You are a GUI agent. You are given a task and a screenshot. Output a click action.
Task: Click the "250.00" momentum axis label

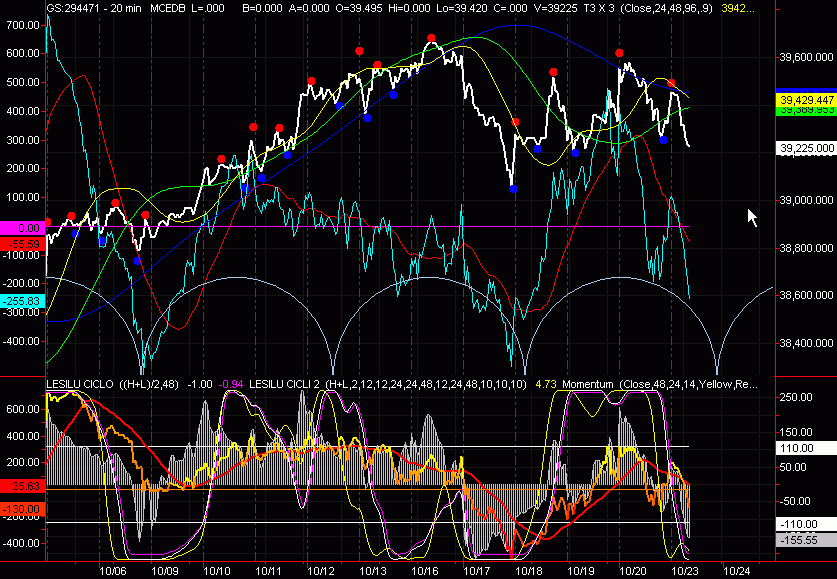pos(795,398)
